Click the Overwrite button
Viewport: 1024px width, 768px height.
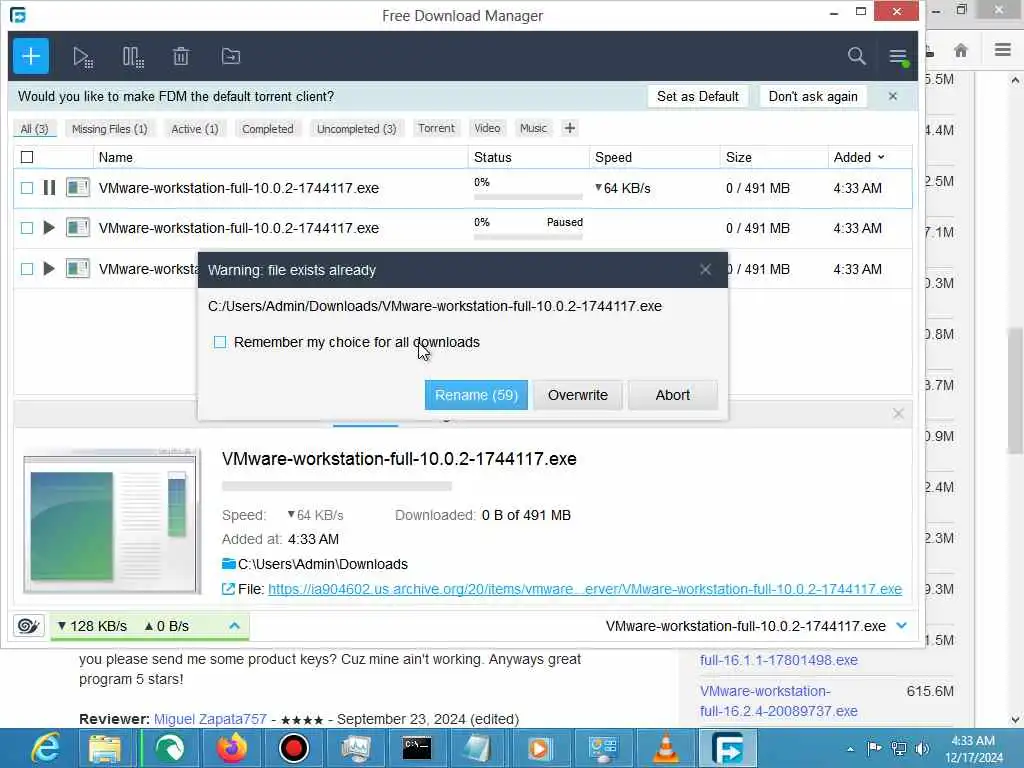[x=578, y=395]
